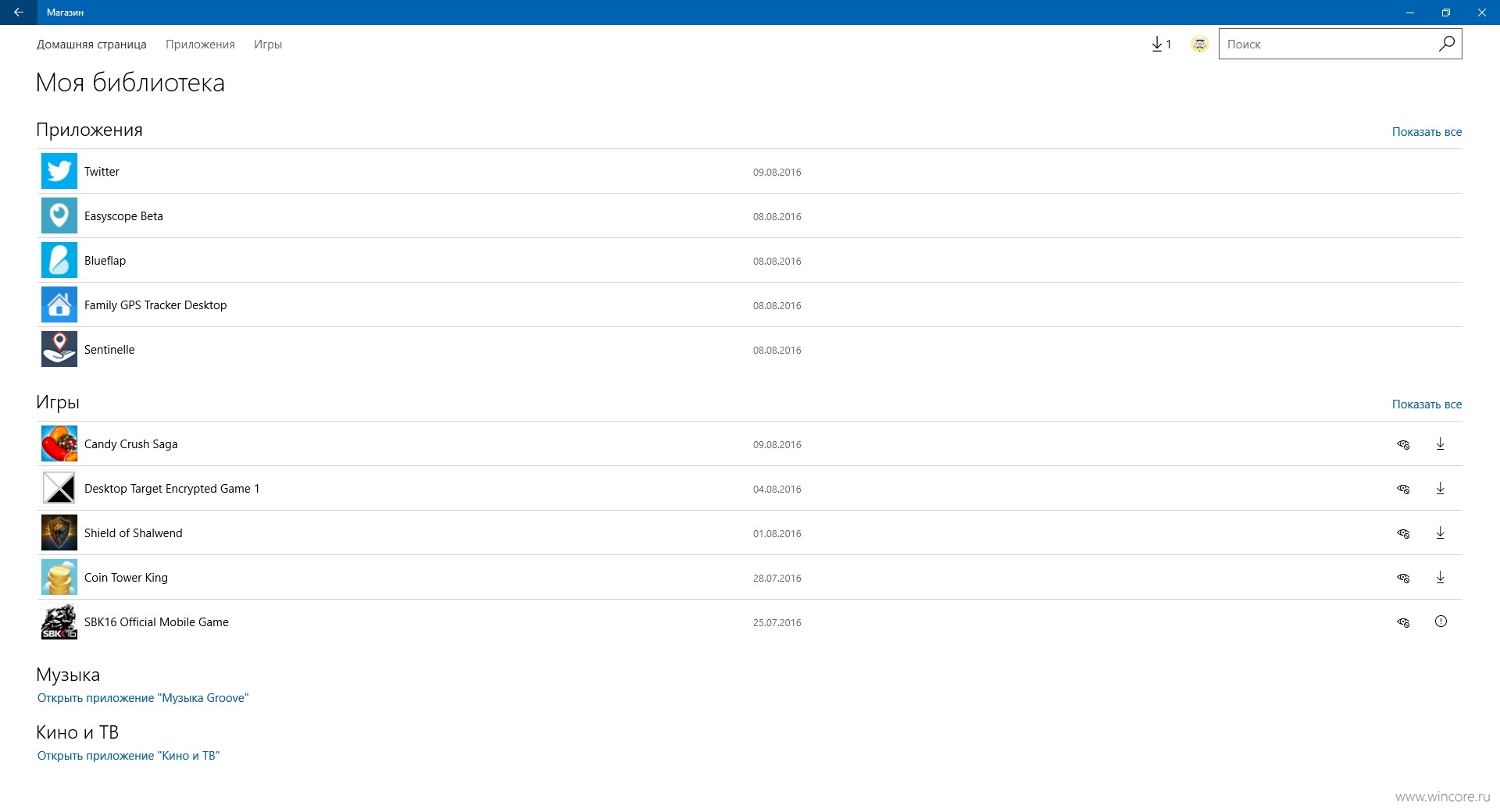1500x812 pixels.
Task: Select the Sentinelle app name
Action: 109,350
